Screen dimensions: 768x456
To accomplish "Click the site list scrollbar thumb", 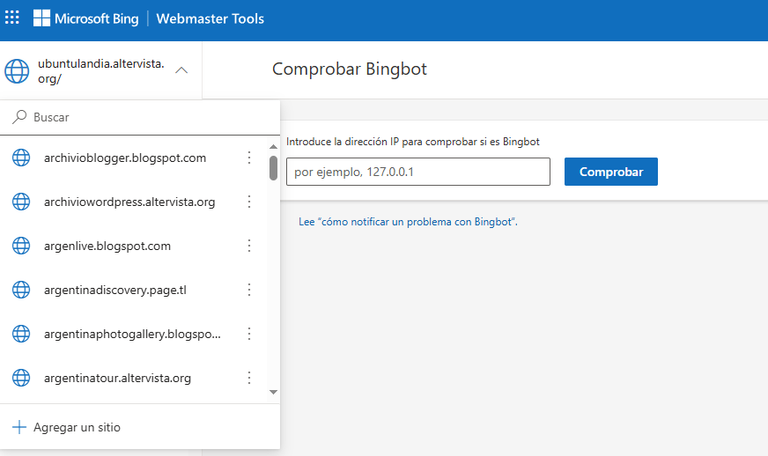I will (x=273, y=168).
